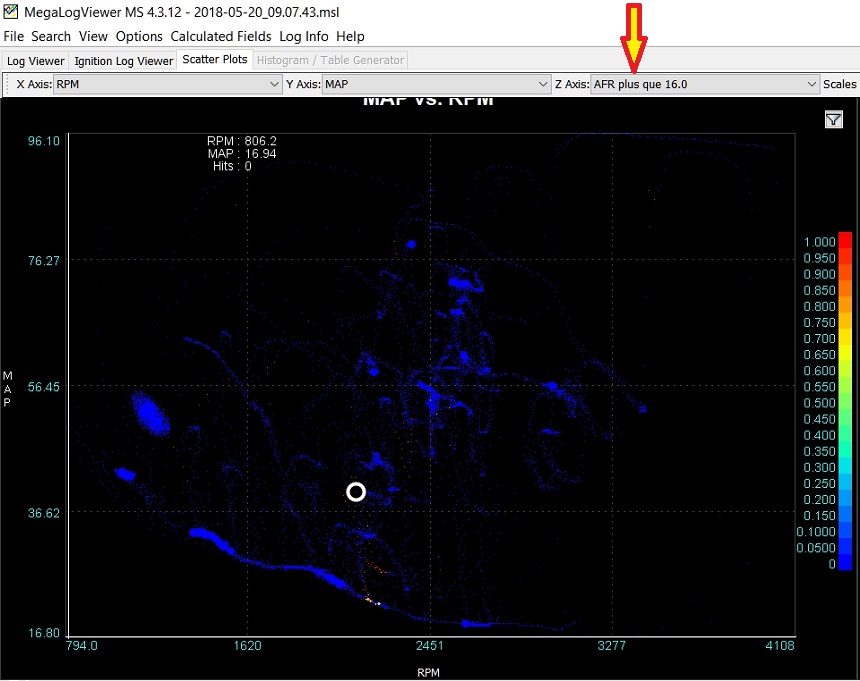Click the red 1.000 color legend swatch
This screenshot has height=681, width=860.
(845, 240)
